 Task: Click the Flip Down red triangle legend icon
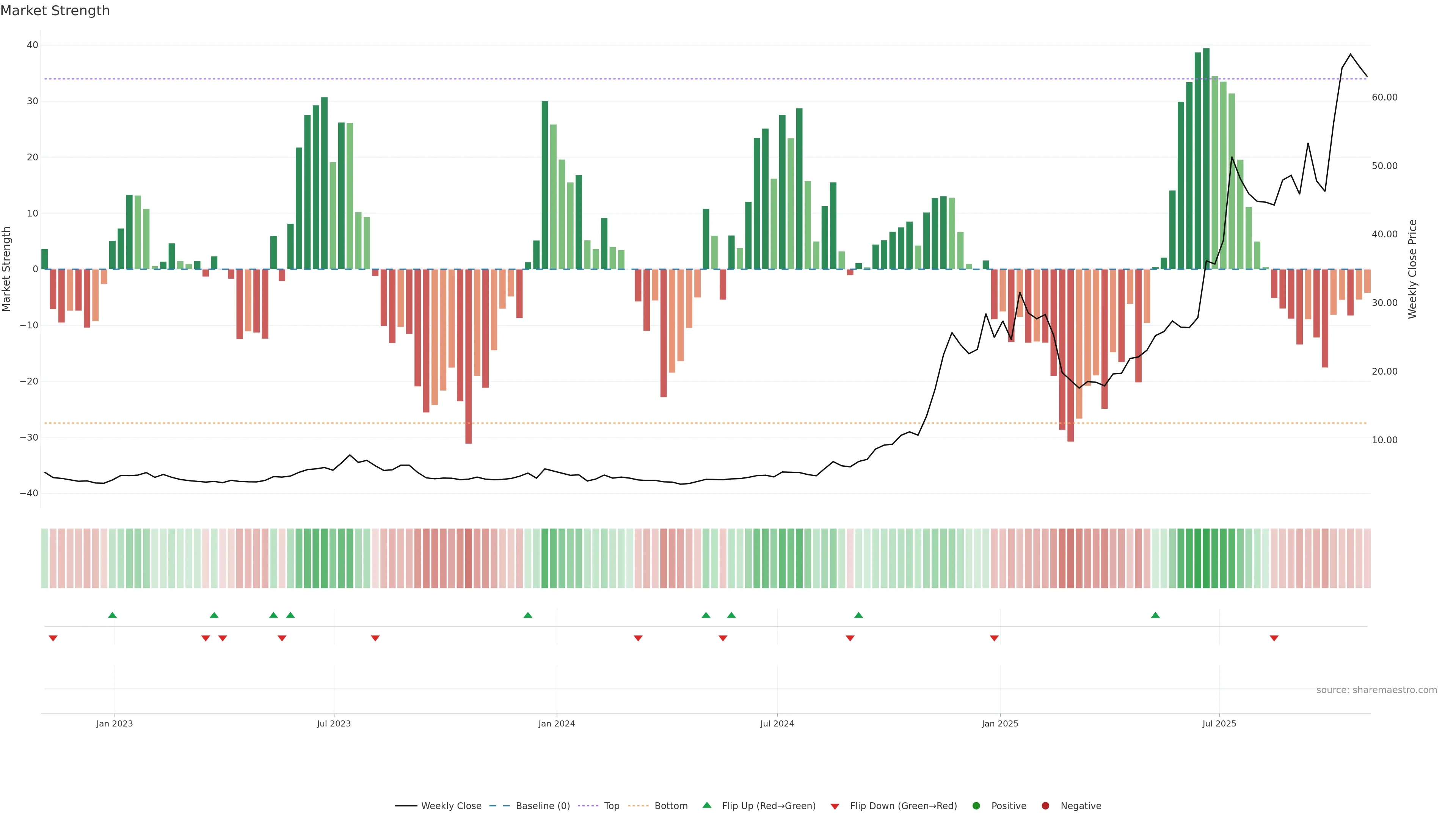(835, 806)
